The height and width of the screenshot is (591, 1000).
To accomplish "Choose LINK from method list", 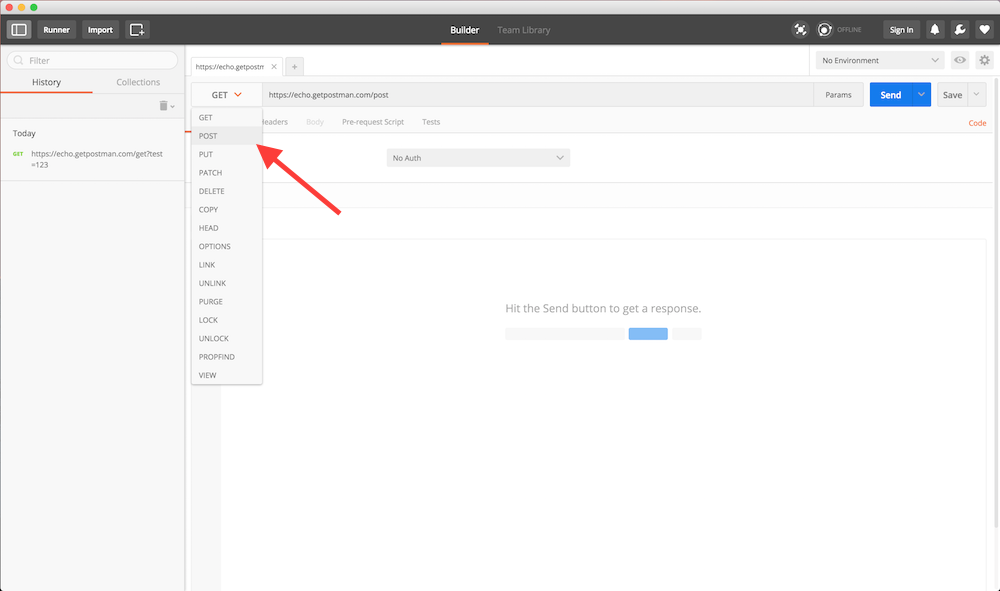I will pyautogui.click(x=226, y=265).
